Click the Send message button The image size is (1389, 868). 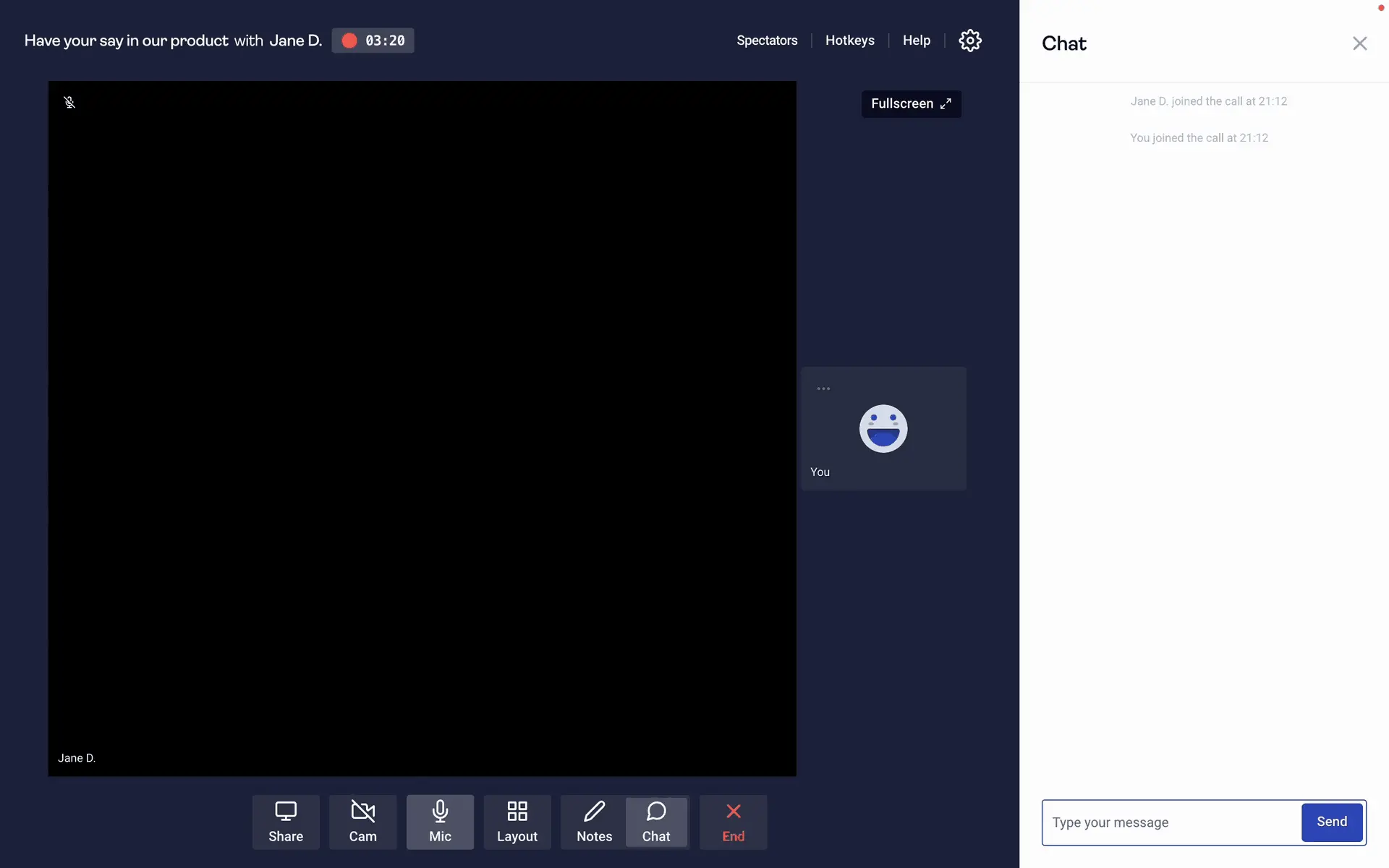(x=1331, y=822)
